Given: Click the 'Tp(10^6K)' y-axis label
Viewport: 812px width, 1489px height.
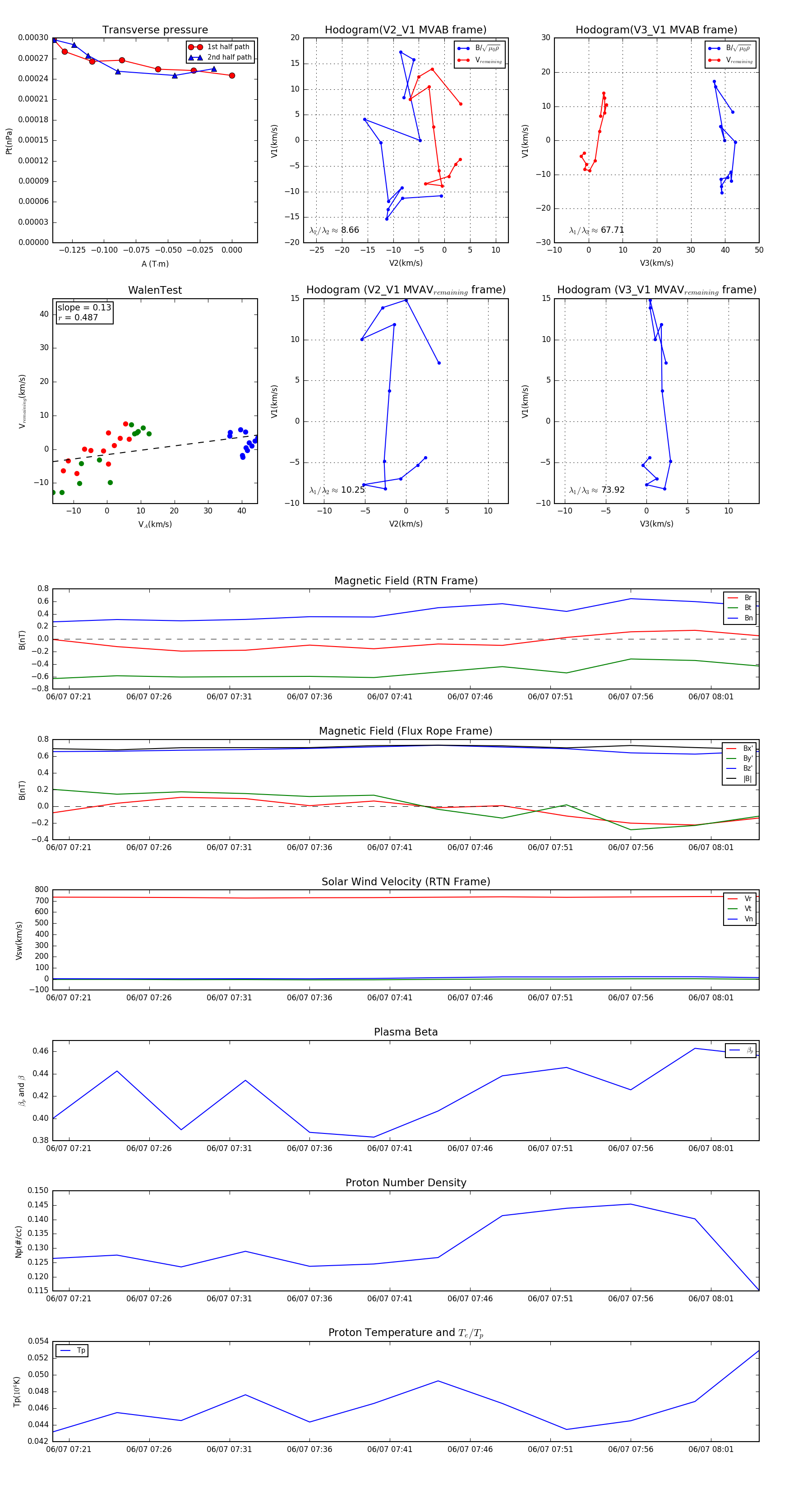Looking at the screenshot, I should (17, 1392).
